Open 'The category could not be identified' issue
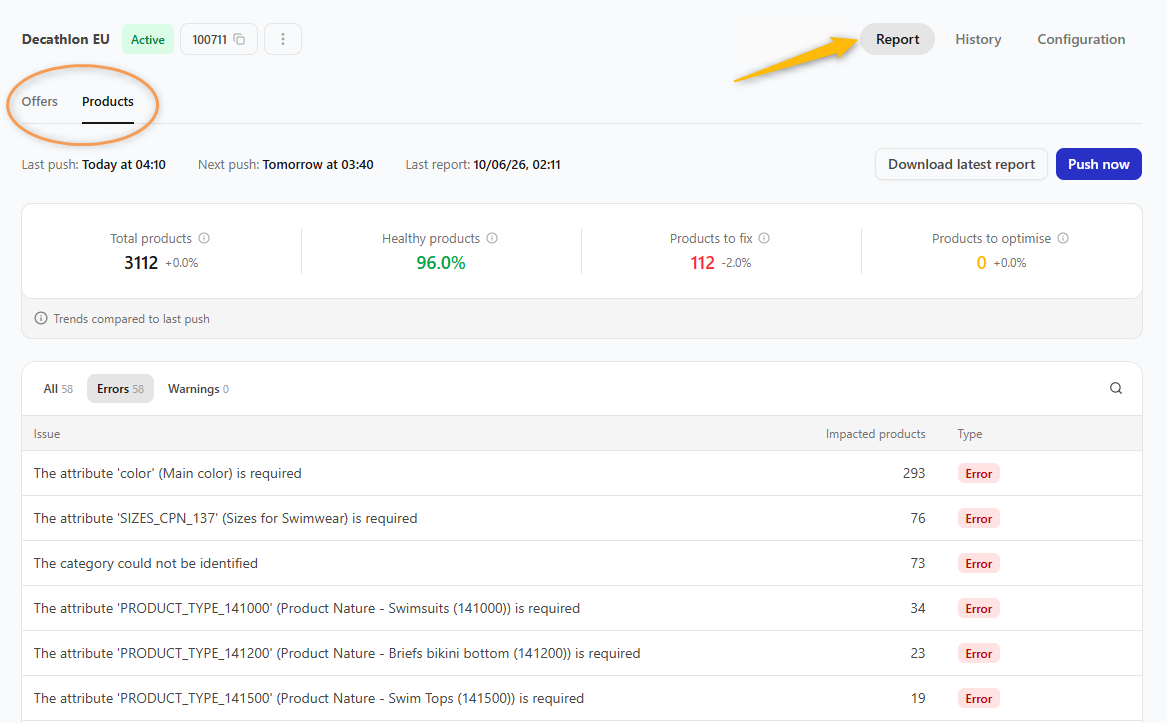 (582, 564)
